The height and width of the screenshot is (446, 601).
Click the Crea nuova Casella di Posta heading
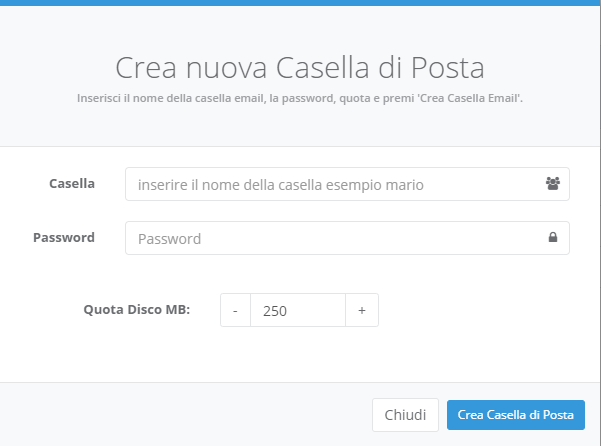click(x=300, y=67)
